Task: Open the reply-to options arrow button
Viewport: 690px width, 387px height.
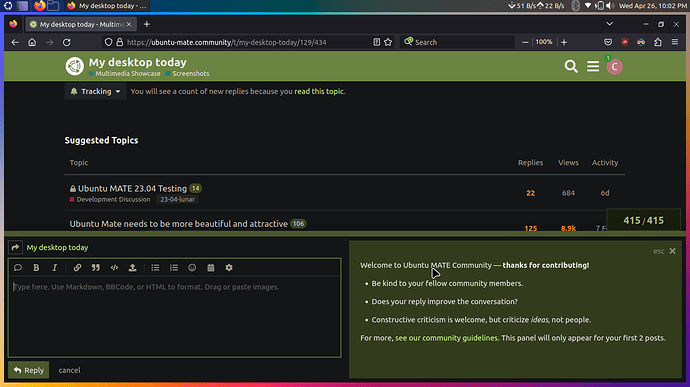Action: coord(15,247)
